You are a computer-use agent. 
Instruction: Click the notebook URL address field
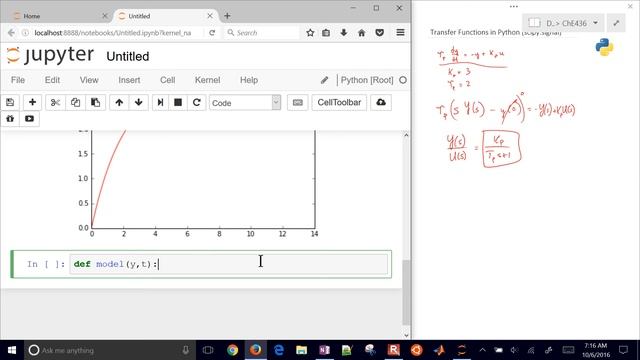113,33
